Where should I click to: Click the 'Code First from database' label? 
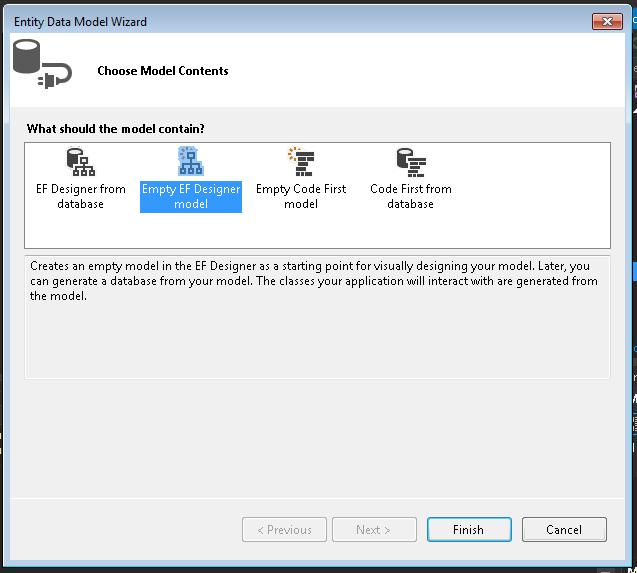click(411, 196)
